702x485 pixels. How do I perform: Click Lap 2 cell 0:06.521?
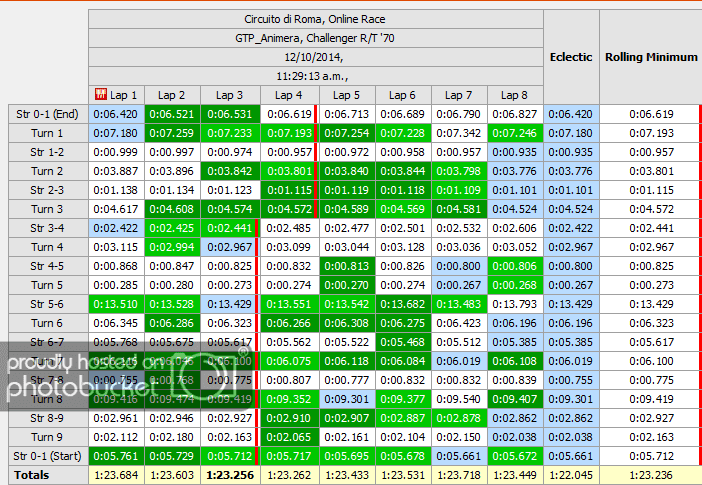(172, 114)
